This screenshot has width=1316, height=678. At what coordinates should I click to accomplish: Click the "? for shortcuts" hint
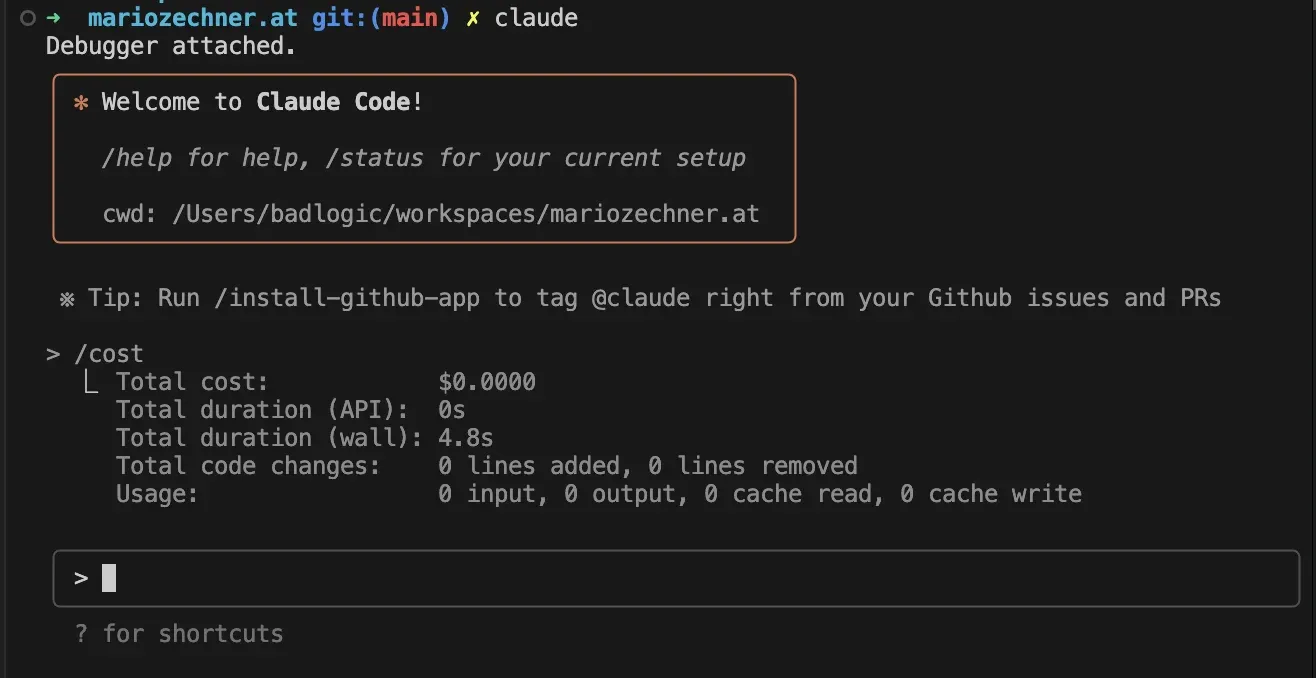(179, 634)
